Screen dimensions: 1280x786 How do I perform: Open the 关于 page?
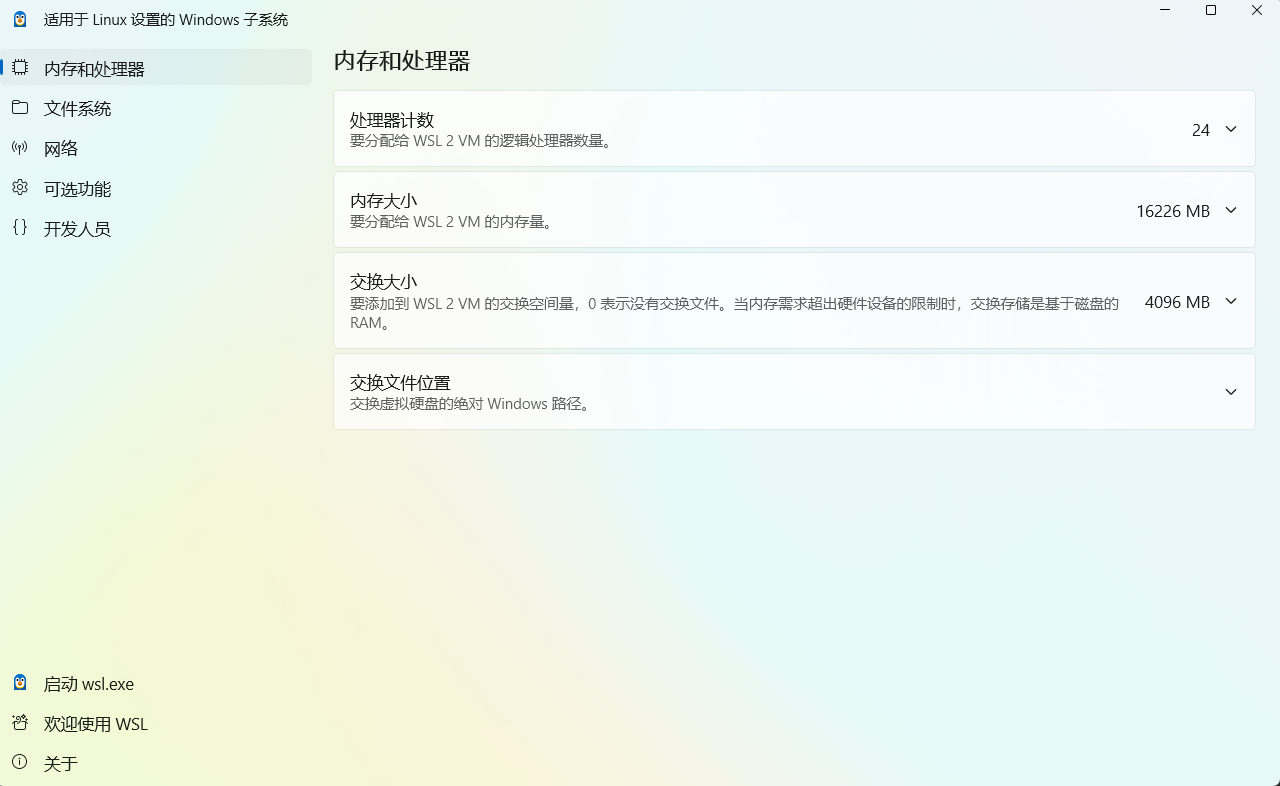[157, 763]
